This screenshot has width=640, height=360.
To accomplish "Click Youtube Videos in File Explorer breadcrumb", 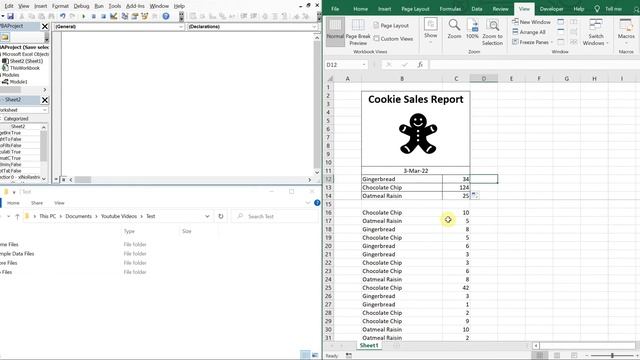I will point(119,216).
